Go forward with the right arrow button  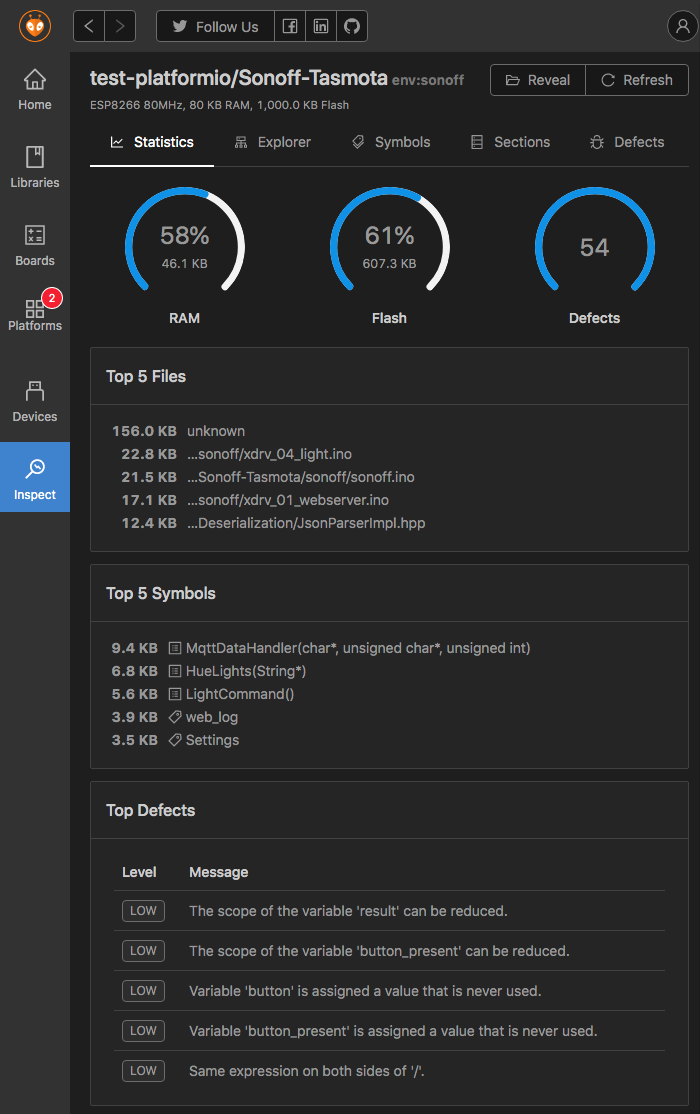tap(120, 26)
